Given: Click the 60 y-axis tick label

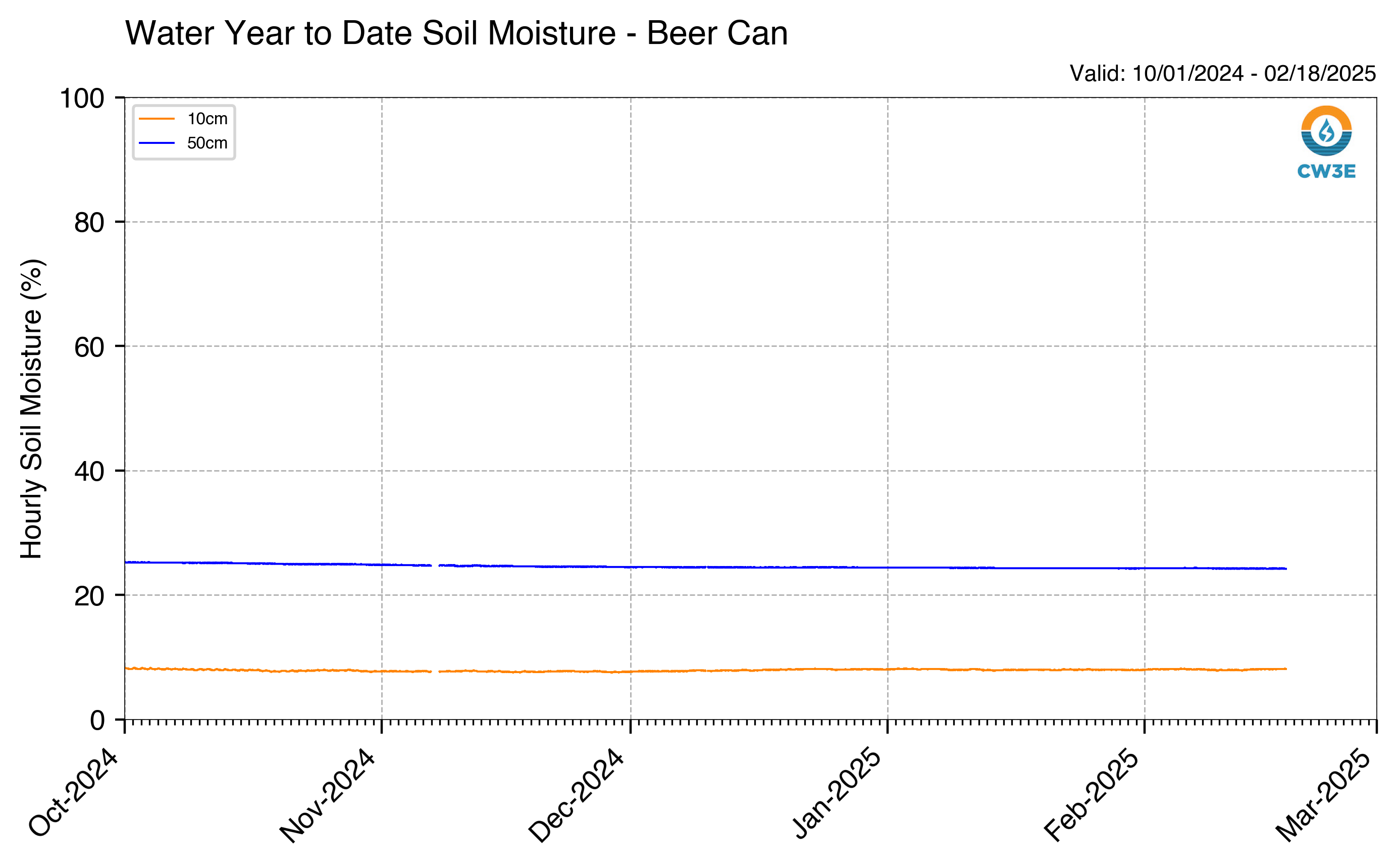Looking at the screenshot, I should click(89, 347).
